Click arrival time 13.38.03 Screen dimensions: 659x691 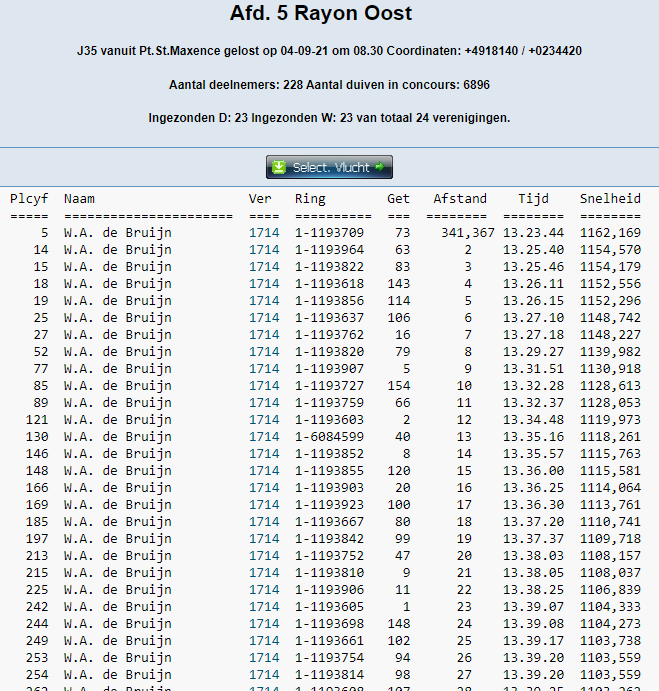click(533, 556)
